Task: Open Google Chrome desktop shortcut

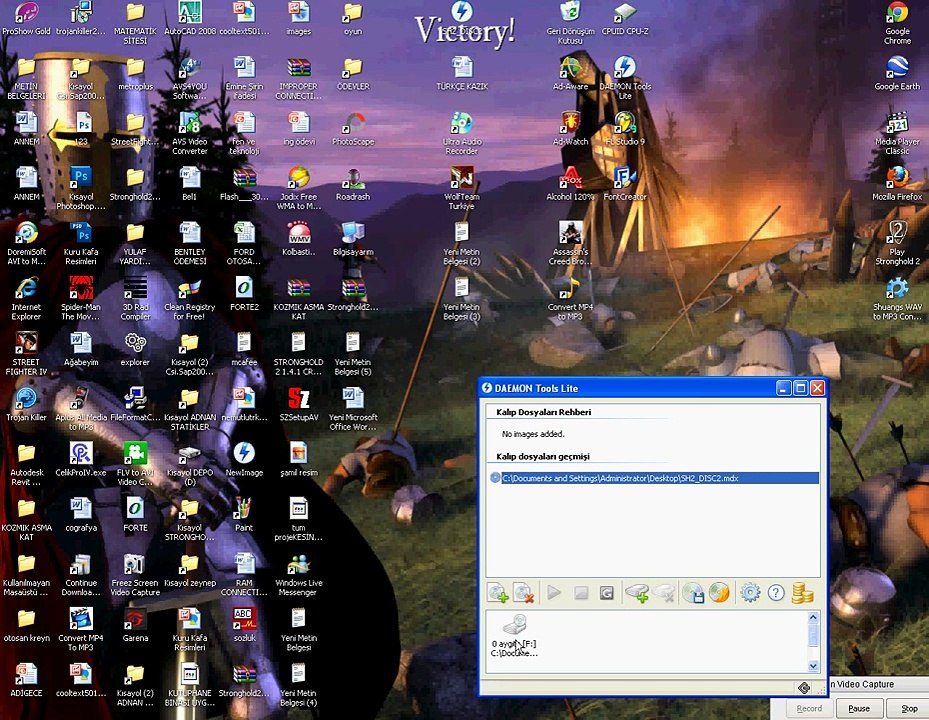Action: pyautogui.click(x=897, y=23)
